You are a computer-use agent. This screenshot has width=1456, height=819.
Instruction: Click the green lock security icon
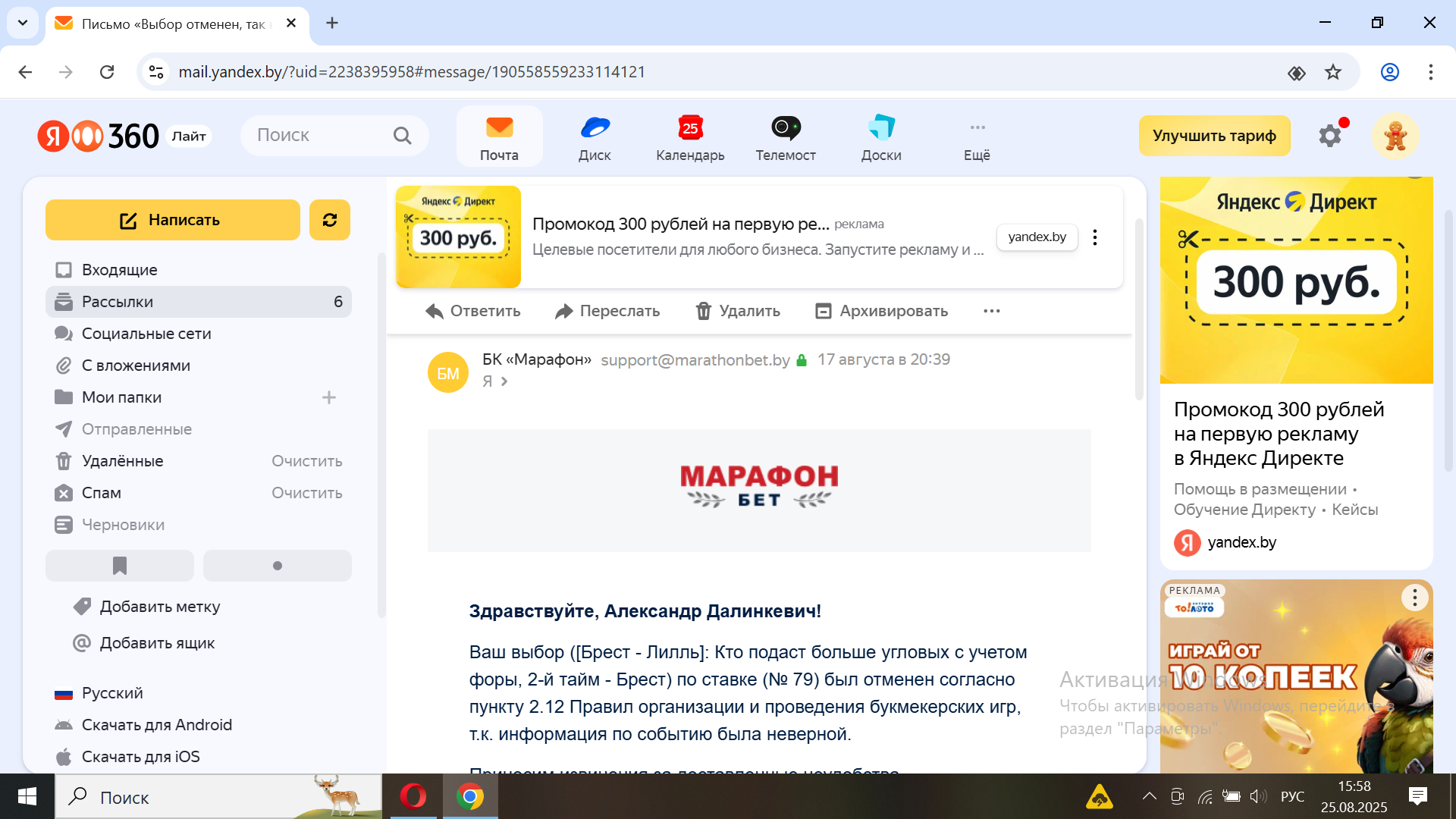point(802,360)
